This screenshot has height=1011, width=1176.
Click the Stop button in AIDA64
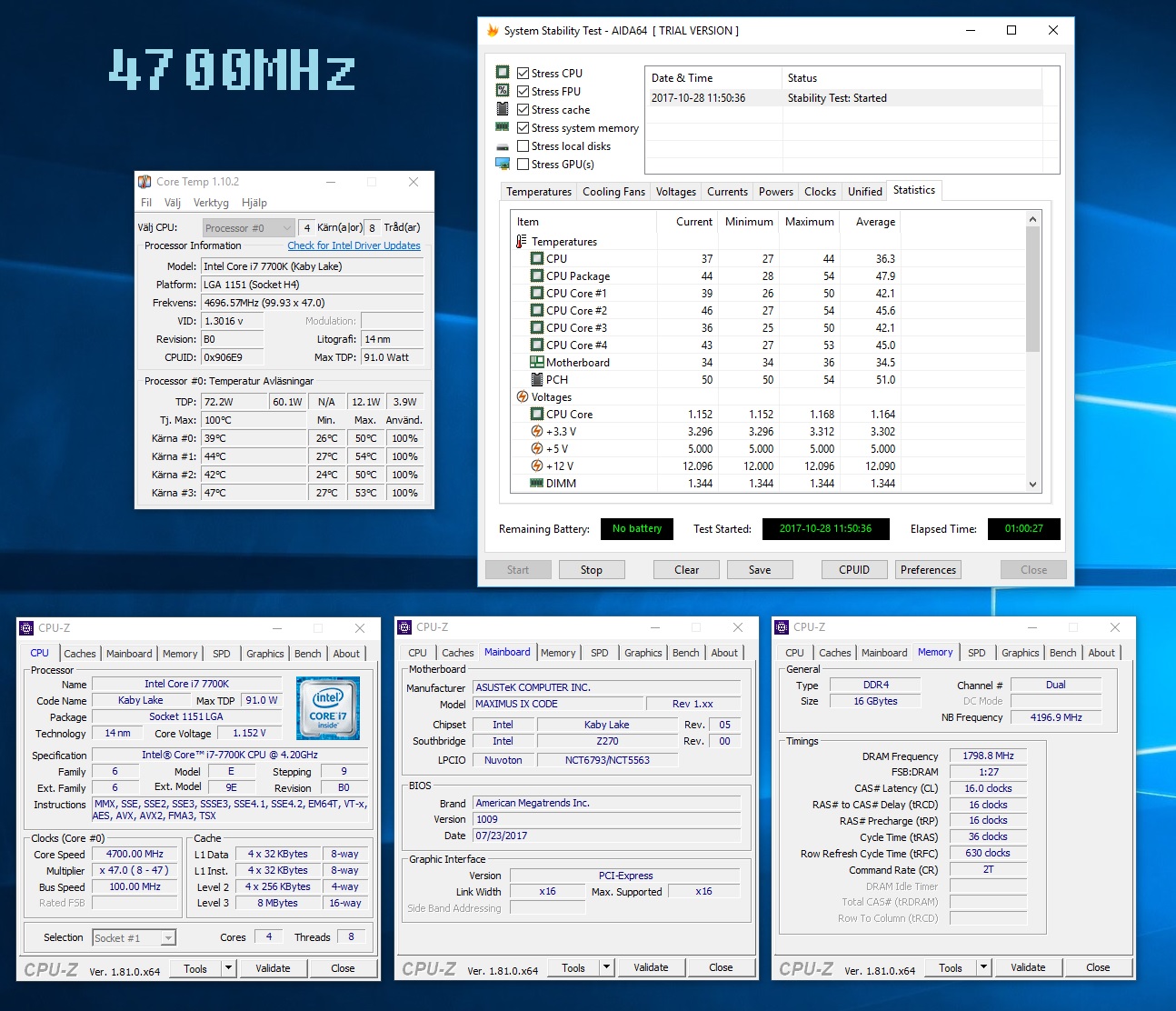point(592,570)
